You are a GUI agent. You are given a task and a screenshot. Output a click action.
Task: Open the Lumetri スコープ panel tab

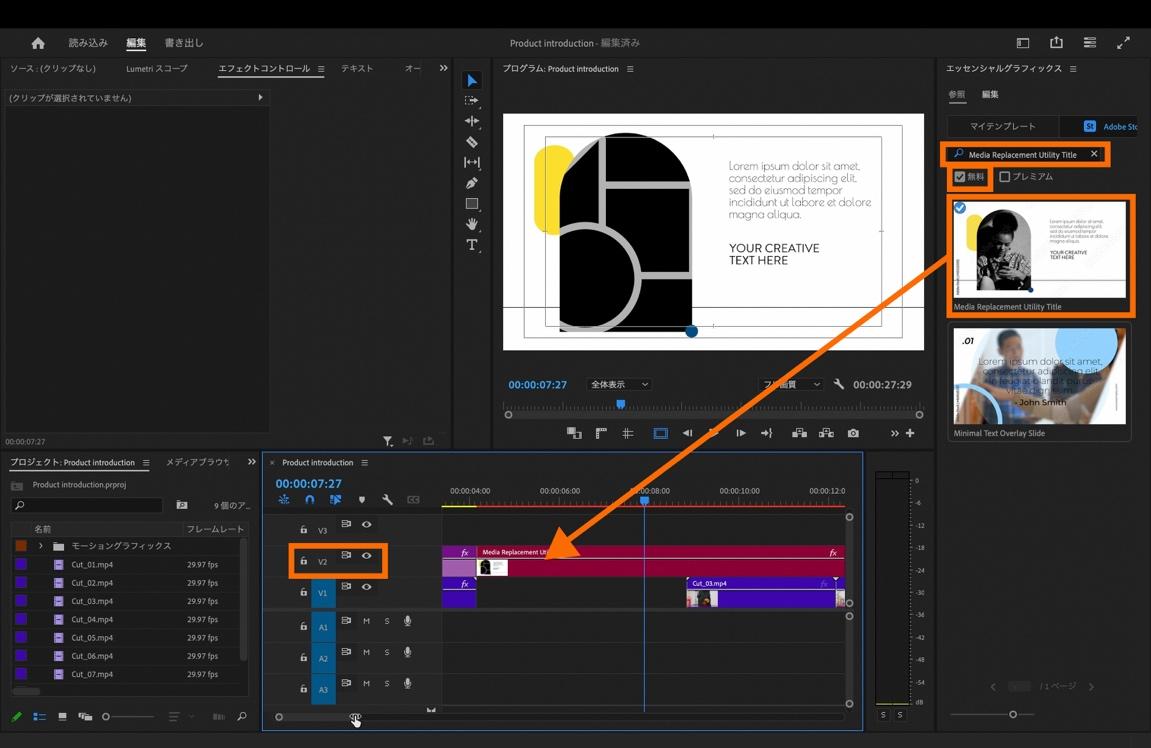tap(156, 69)
